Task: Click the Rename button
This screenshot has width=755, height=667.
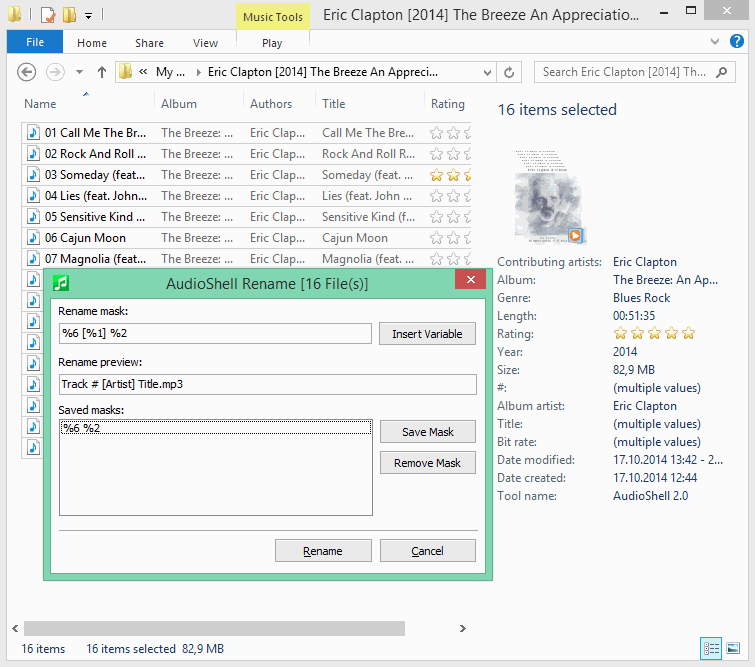Action: (x=323, y=551)
